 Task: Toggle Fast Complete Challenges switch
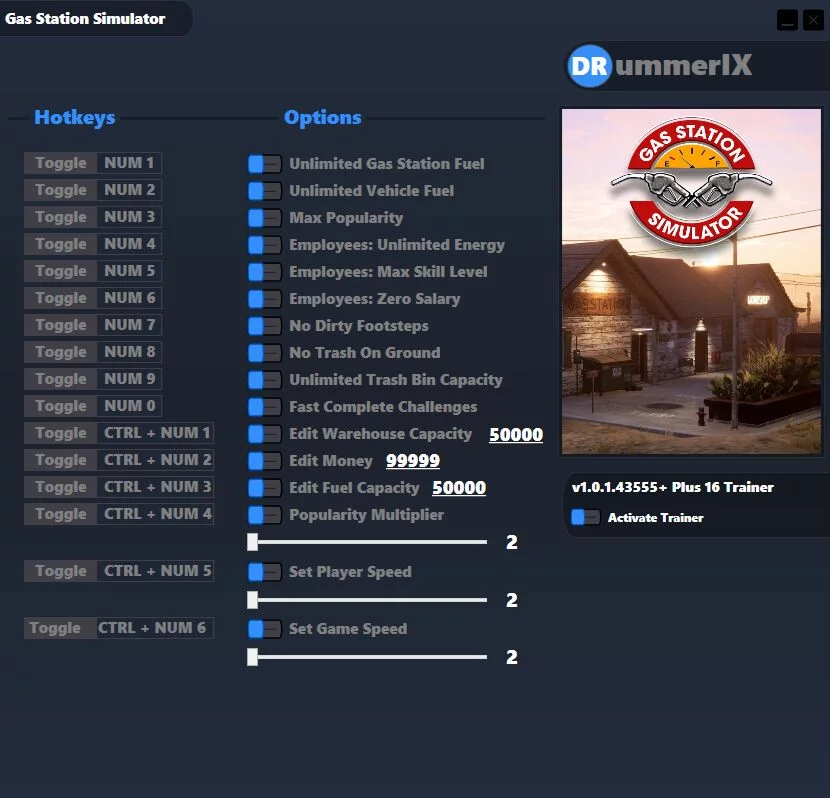pos(265,406)
